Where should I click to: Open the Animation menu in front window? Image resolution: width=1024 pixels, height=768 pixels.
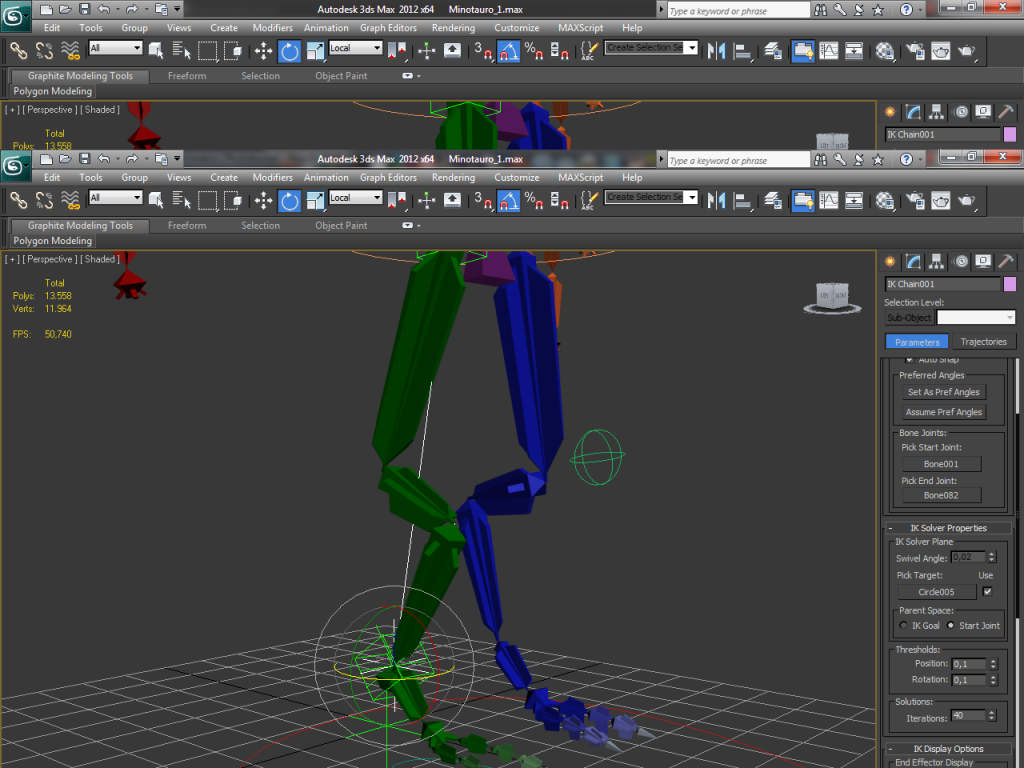[326, 178]
